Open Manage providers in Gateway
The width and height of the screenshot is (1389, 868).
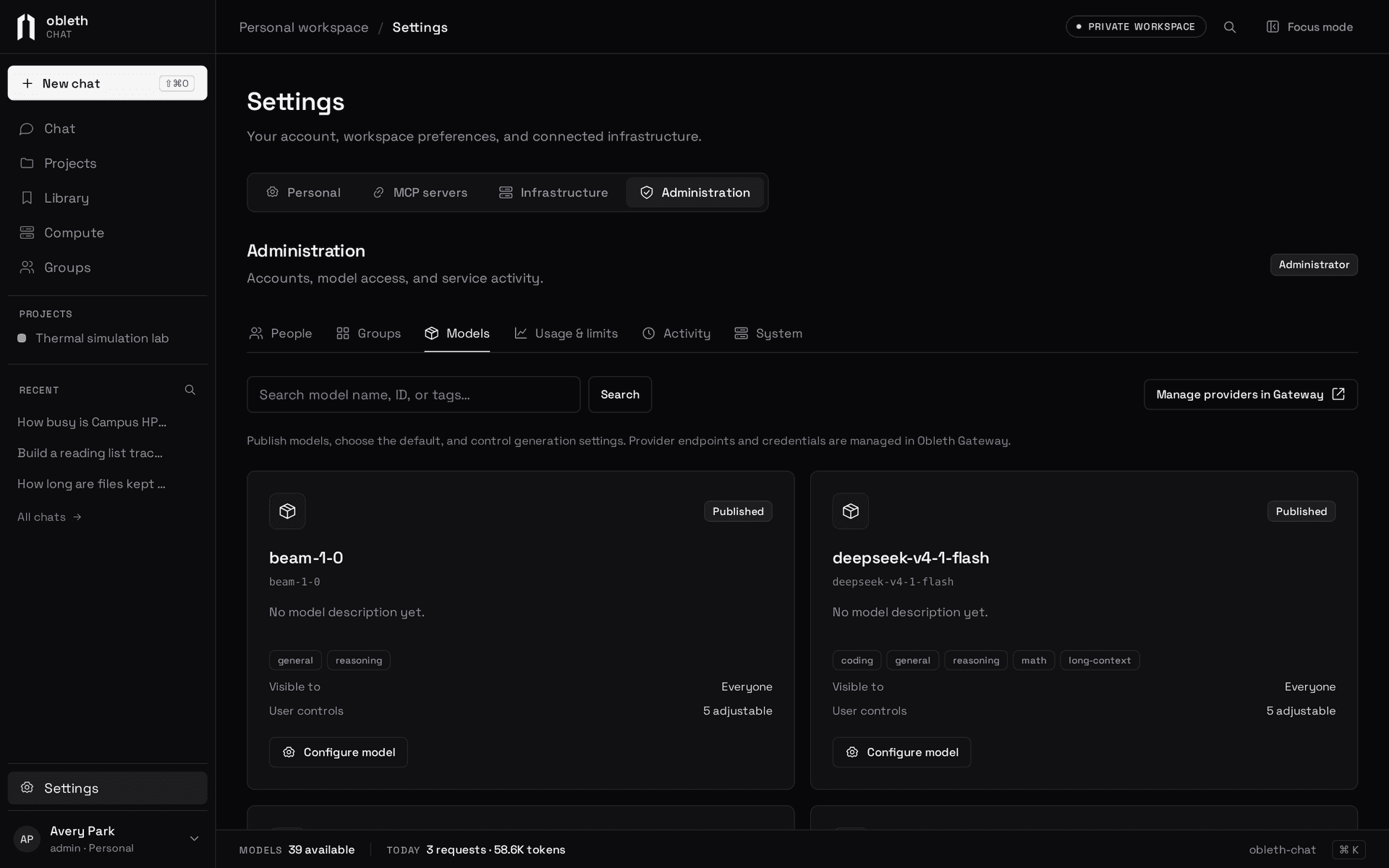(x=1251, y=394)
